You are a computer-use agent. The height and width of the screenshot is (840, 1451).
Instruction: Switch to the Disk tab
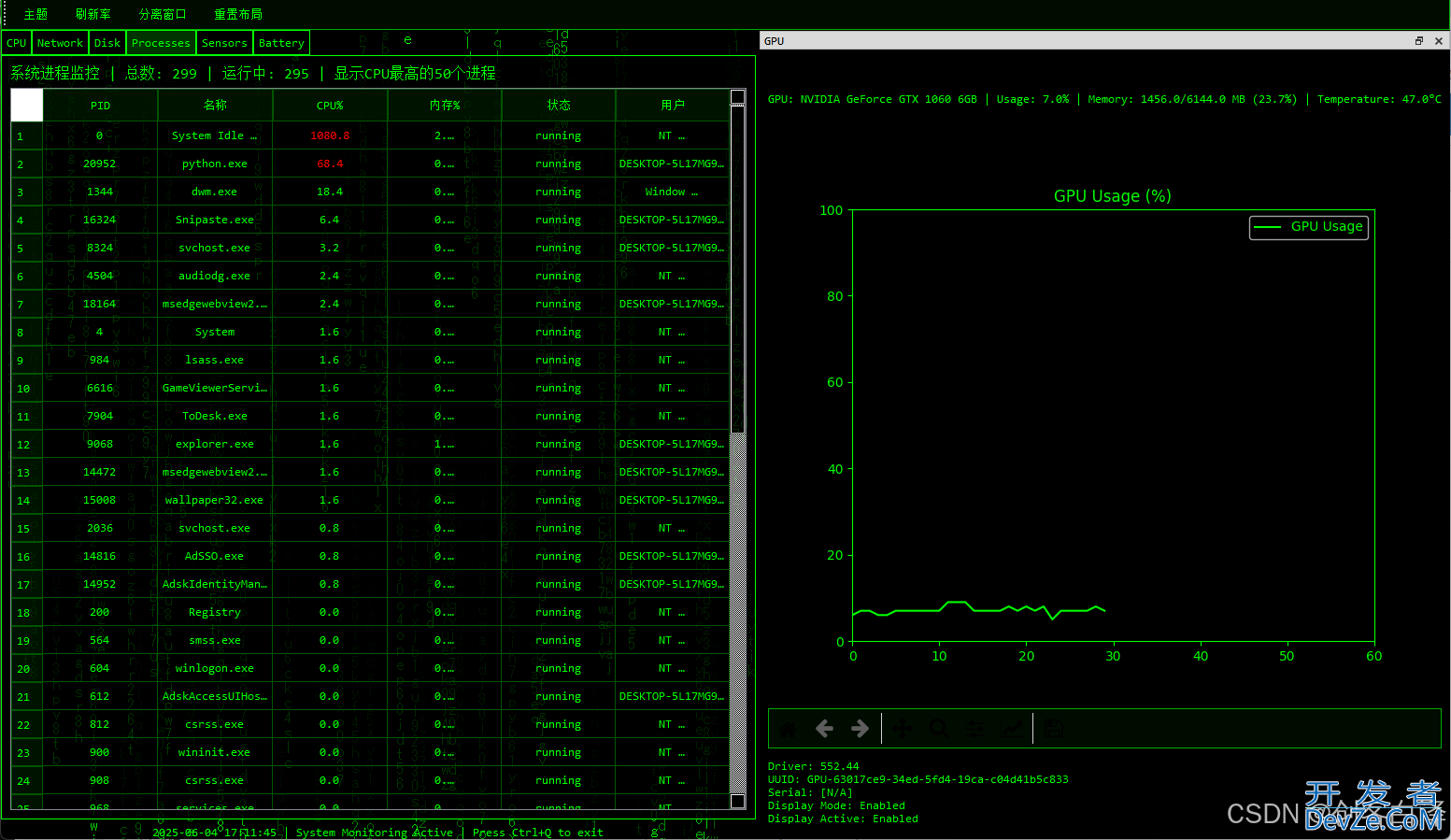(x=107, y=43)
